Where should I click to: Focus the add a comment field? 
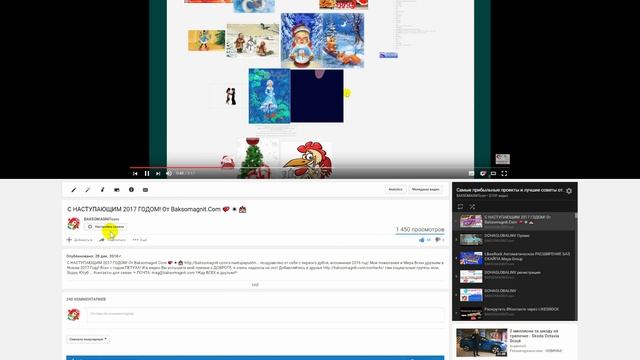click(265, 314)
